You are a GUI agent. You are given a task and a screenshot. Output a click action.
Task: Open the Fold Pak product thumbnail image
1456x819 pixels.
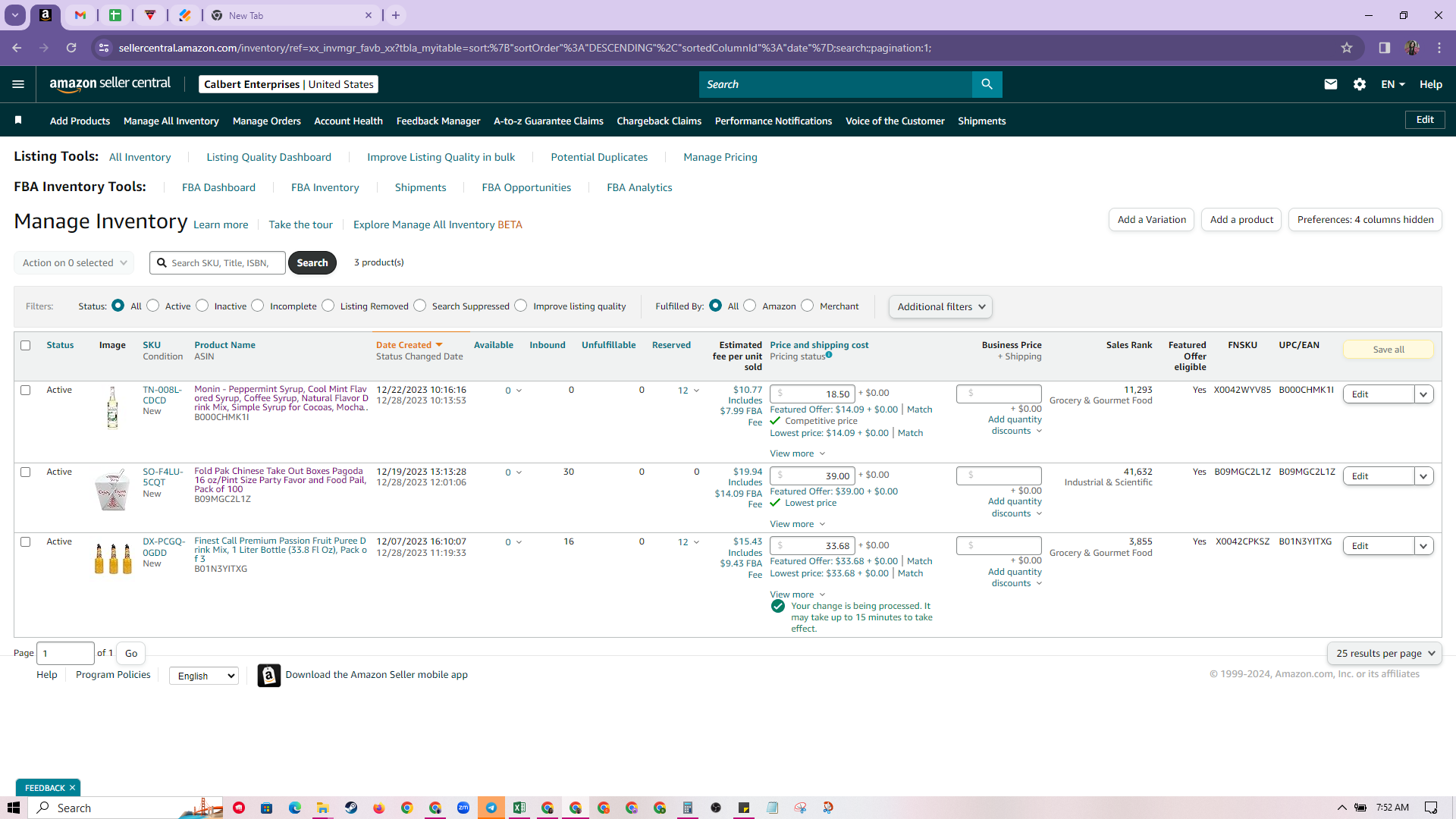(112, 489)
